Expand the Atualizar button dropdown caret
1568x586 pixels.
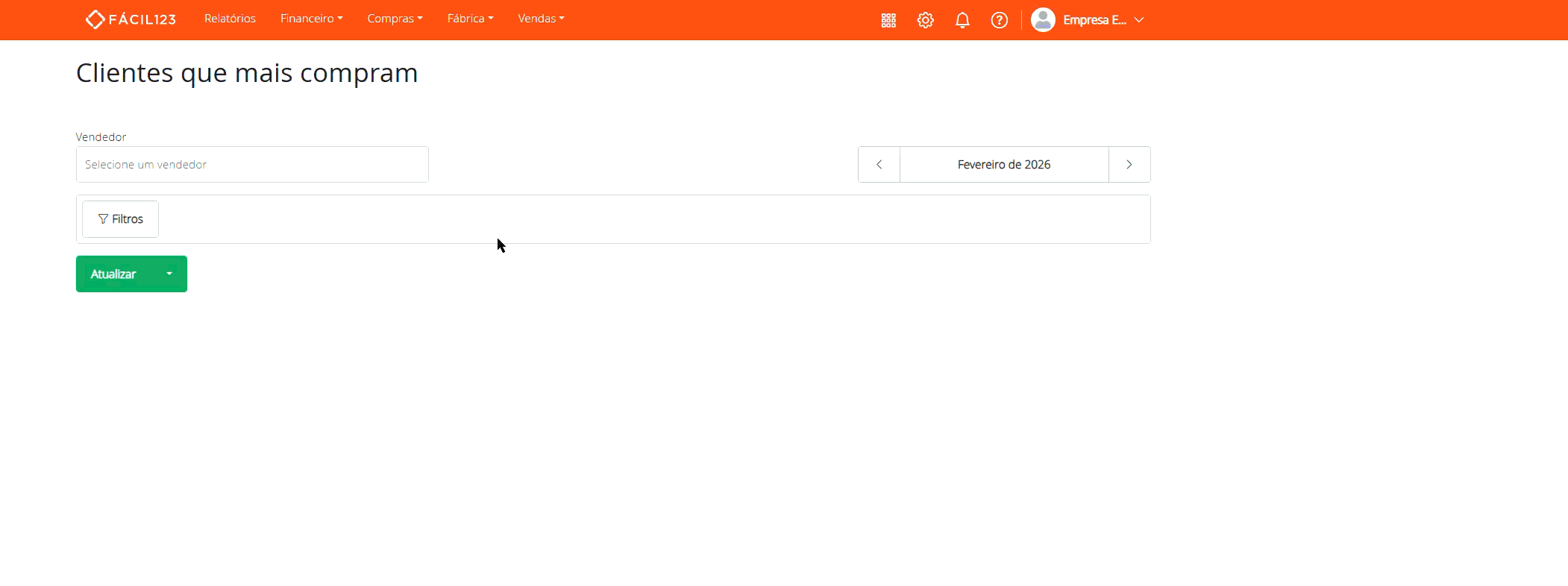coord(169,274)
